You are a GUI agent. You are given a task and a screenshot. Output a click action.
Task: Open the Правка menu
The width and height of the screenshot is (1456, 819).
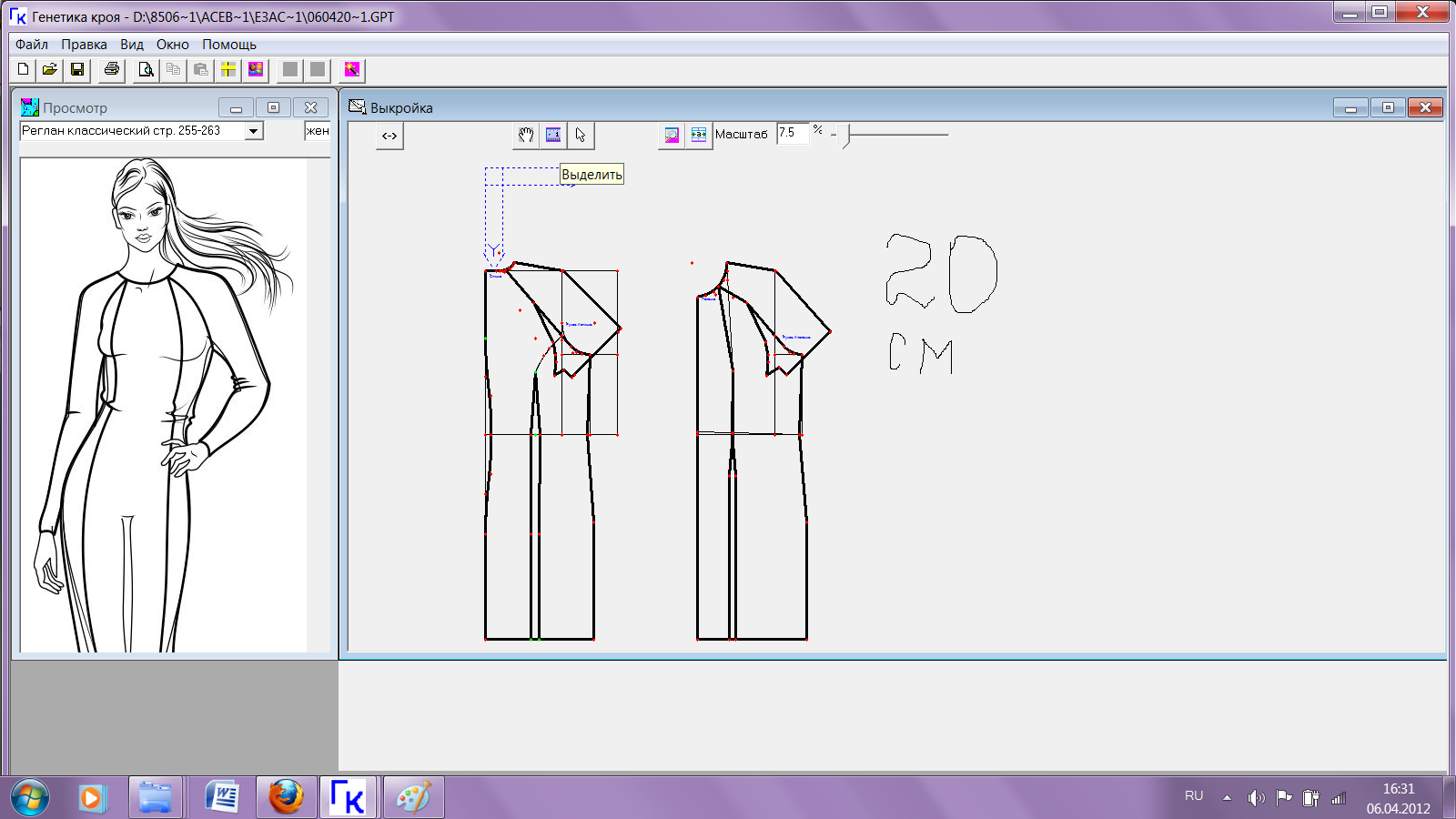click(84, 44)
